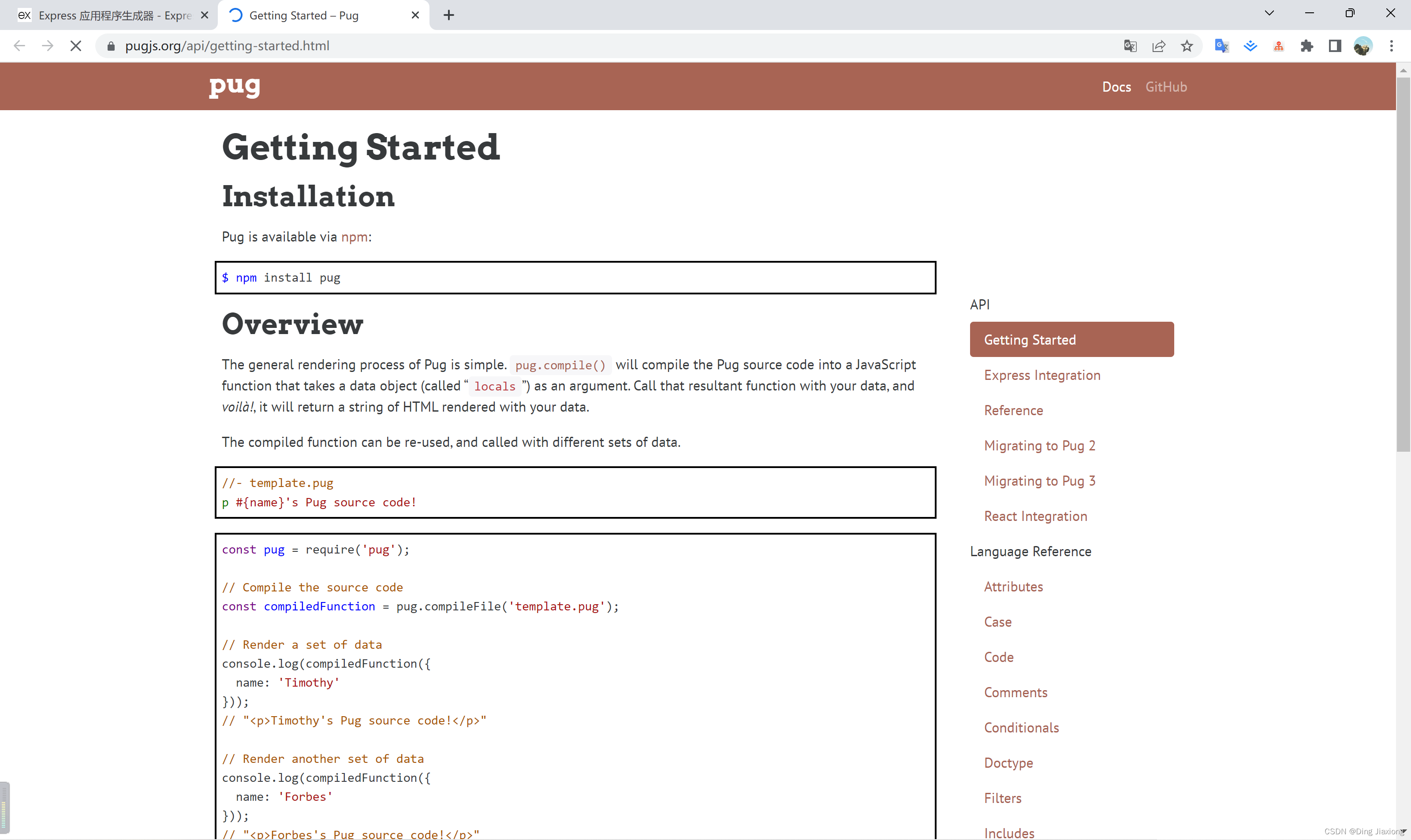Close the Getting Started – Pug tab
Viewport: 1411px width, 840px height.
click(415, 15)
